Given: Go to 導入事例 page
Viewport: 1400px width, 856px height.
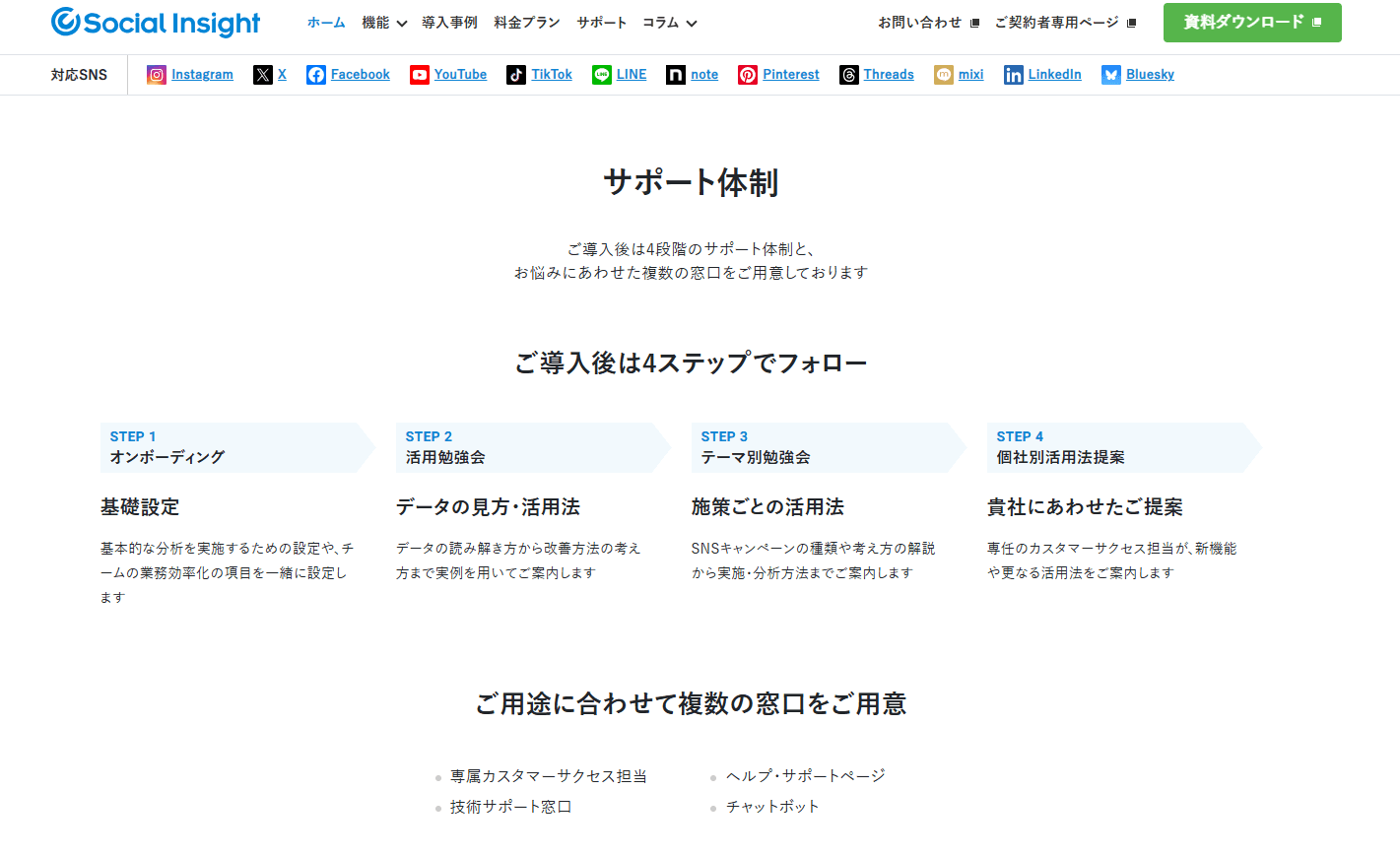Looking at the screenshot, I should [449, 23].
